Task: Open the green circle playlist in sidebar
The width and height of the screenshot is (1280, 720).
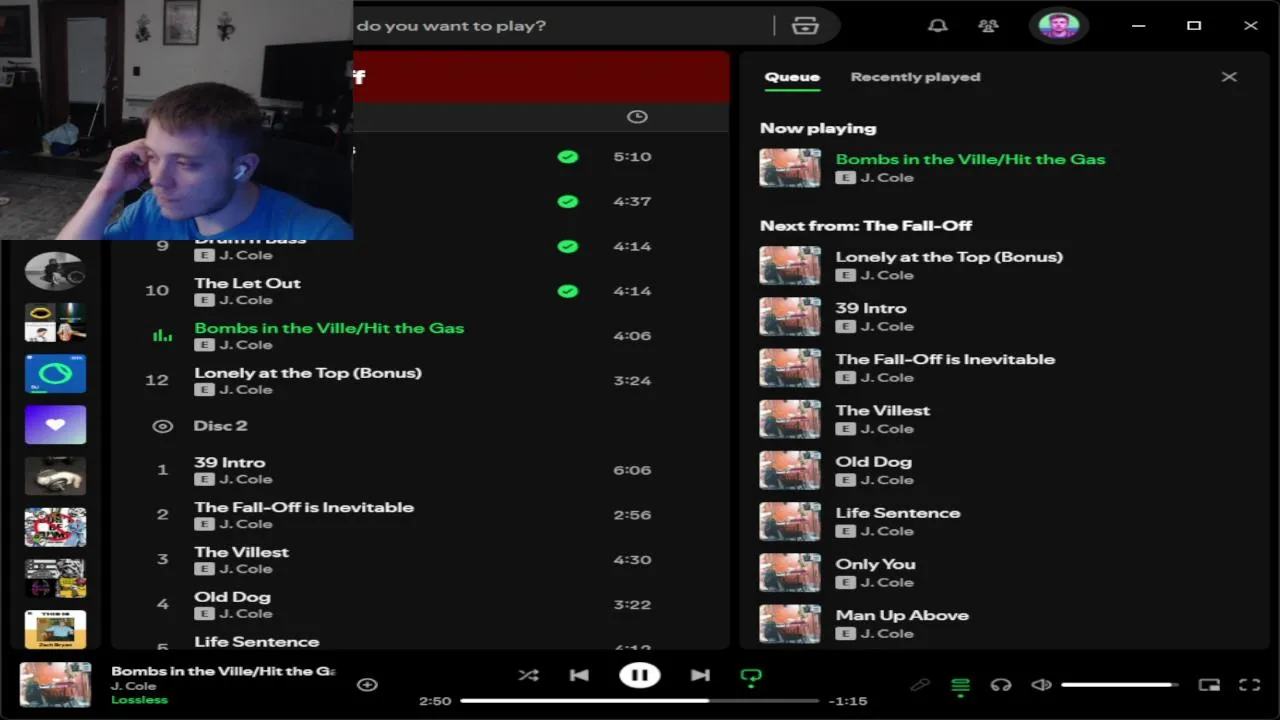Action: point(55,374)
